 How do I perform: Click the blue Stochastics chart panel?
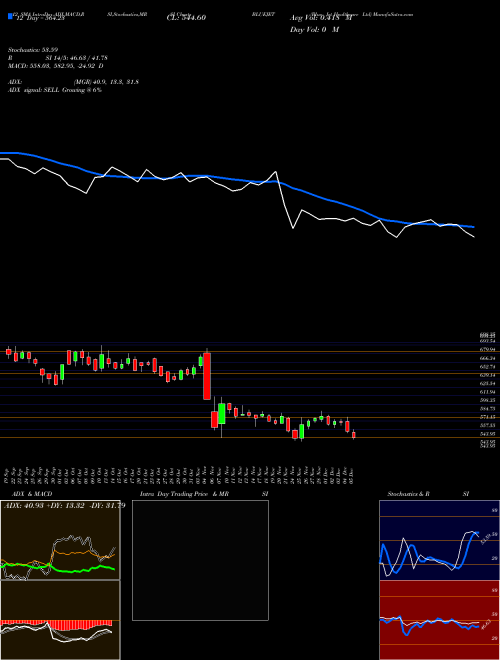tap(439, 540)
